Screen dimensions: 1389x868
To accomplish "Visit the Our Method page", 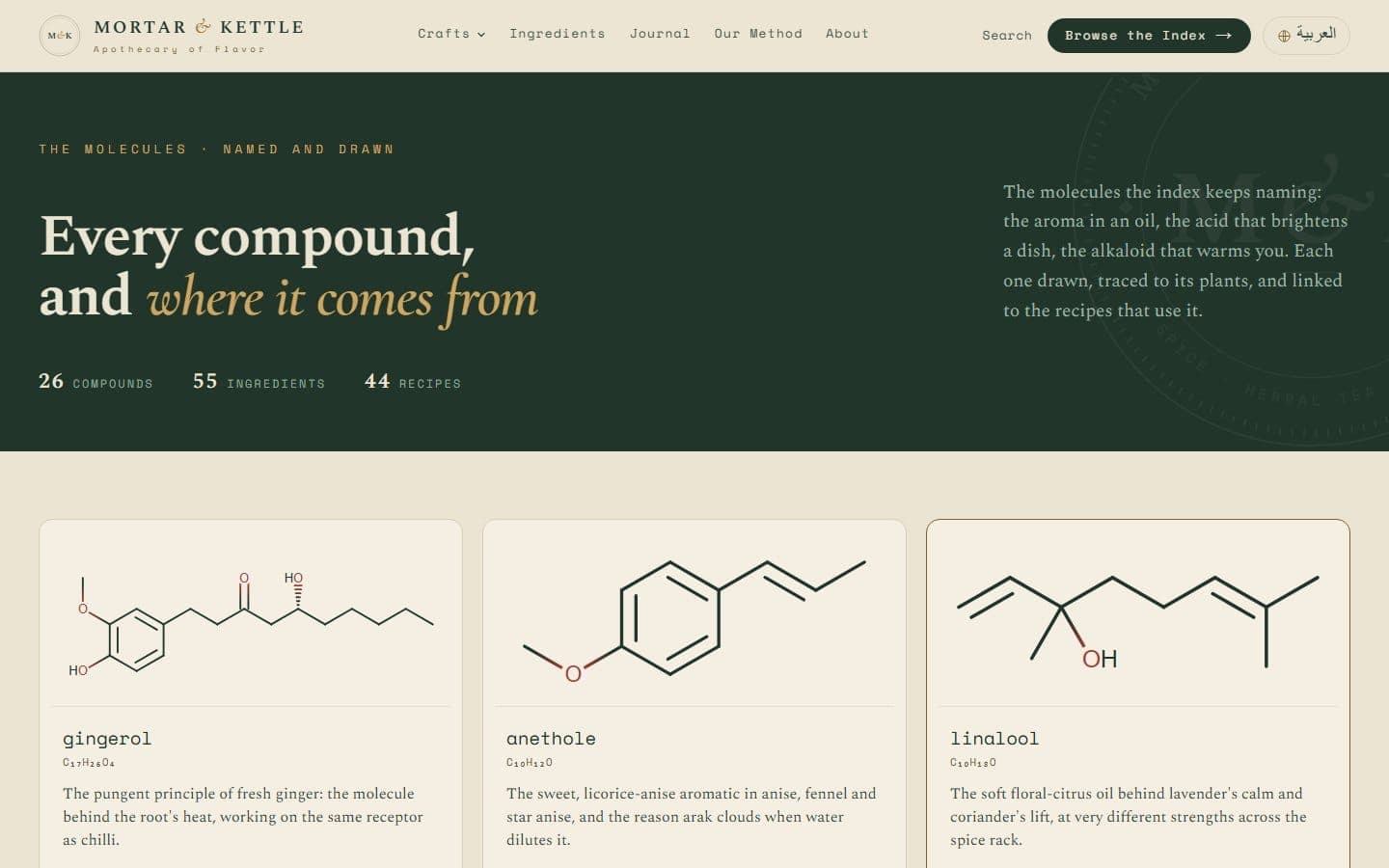I will pyautogui.click(x=758, y=34).
